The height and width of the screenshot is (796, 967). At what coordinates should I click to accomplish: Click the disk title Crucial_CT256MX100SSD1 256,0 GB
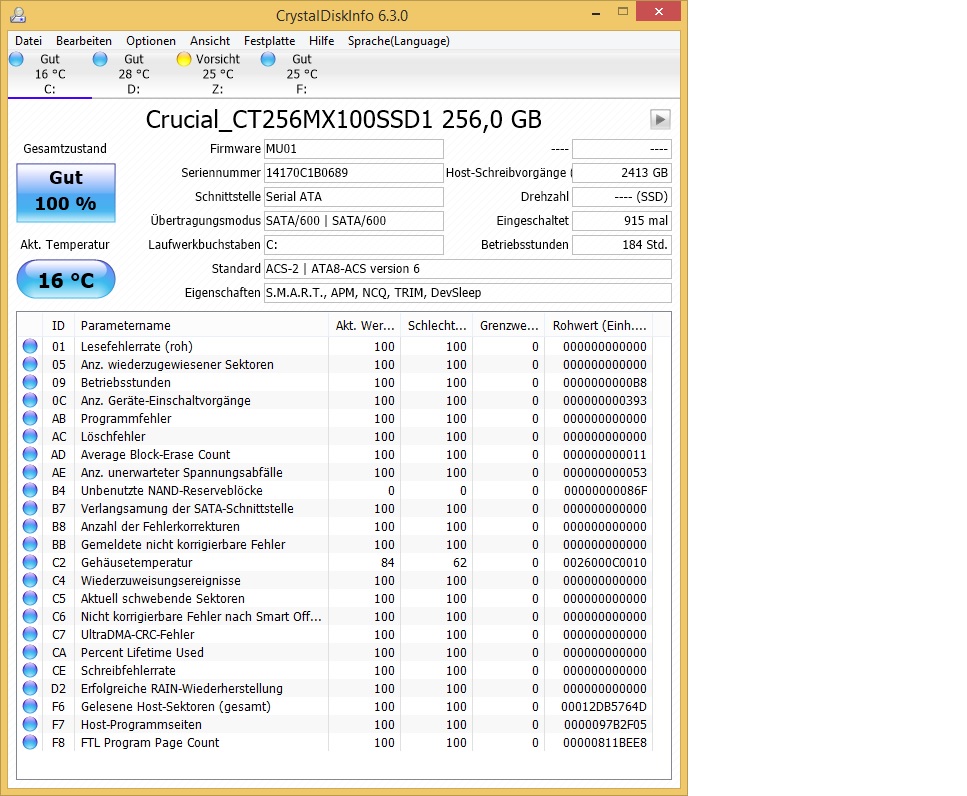344,120
